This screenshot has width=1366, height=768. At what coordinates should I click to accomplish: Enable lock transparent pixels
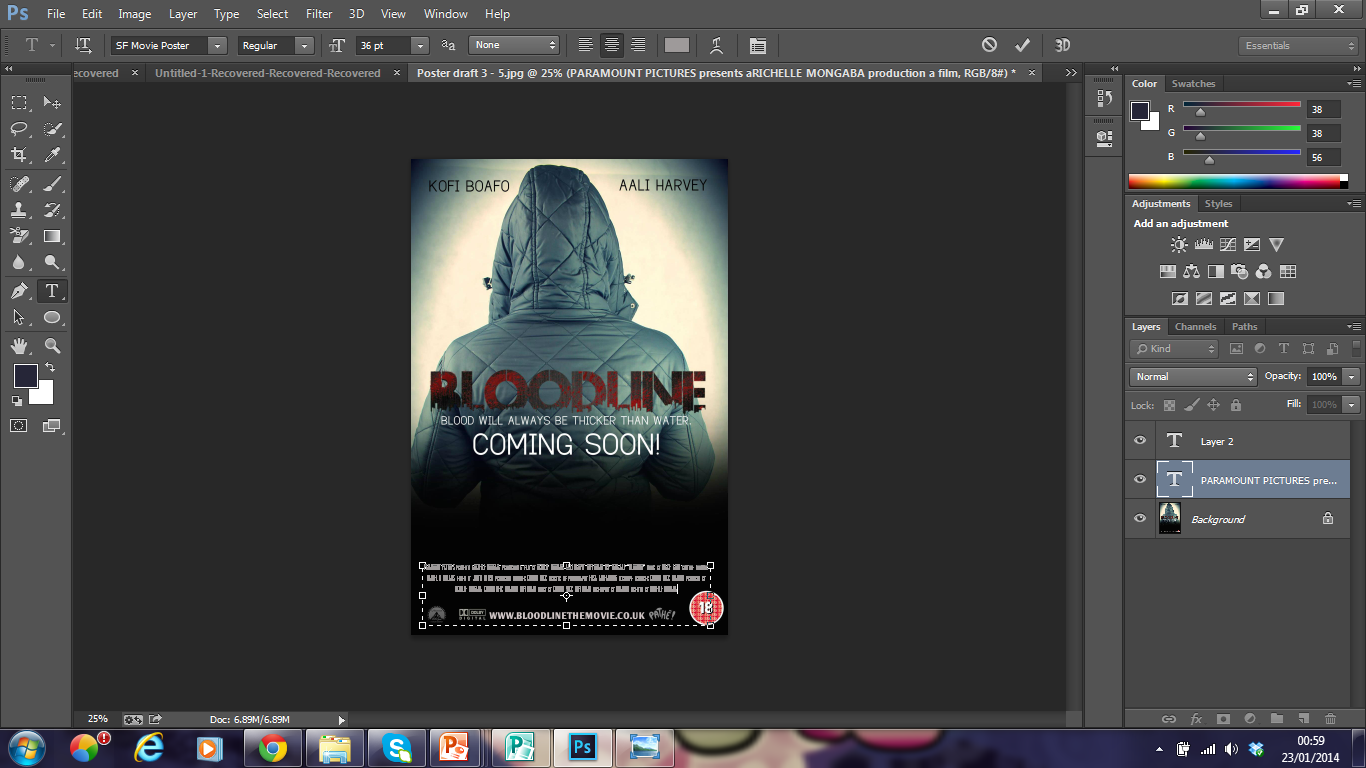pos(1169,405)
